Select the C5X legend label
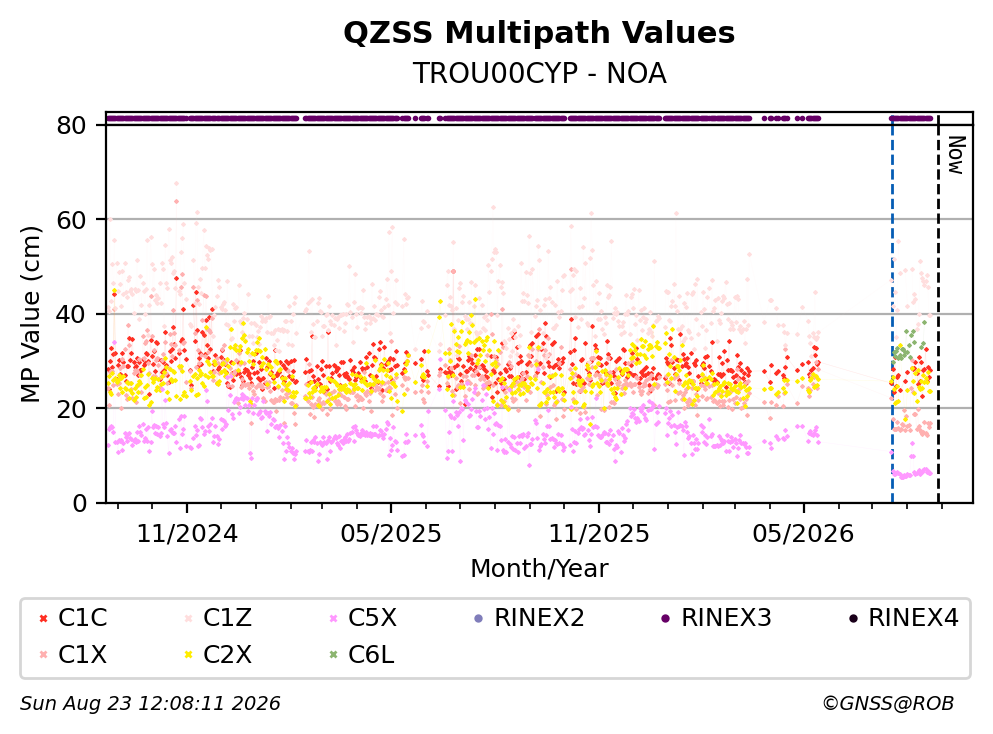 pyautogui.click(x=372, y=617)
